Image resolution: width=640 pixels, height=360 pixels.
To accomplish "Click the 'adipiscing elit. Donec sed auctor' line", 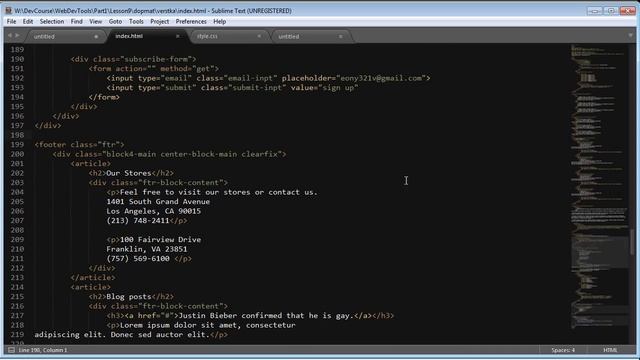I will [x=131, y=335].
